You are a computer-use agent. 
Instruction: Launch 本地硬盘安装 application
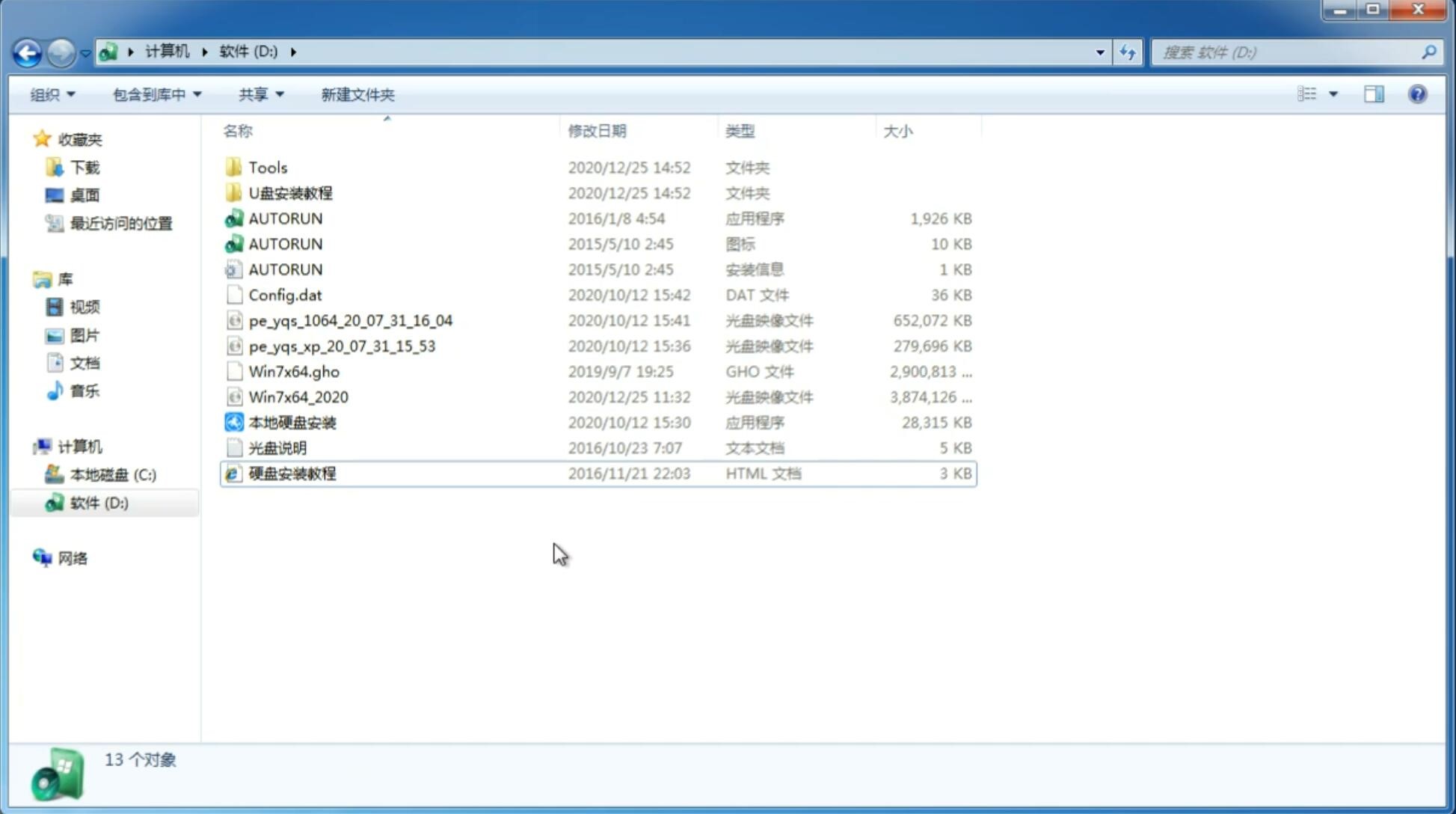pyautogui.click(x=291, y=422)
